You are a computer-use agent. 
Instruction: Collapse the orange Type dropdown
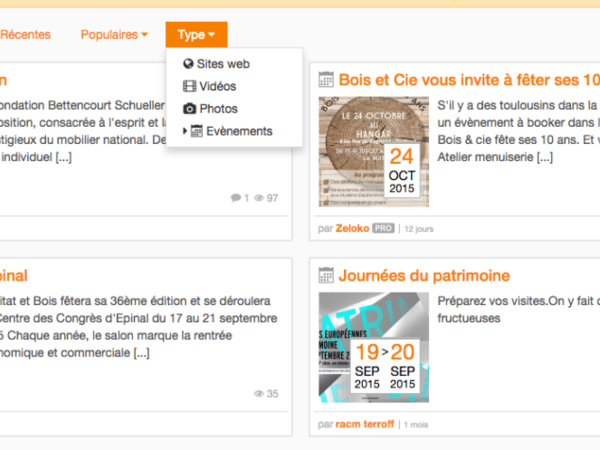(x=196, y=35)
